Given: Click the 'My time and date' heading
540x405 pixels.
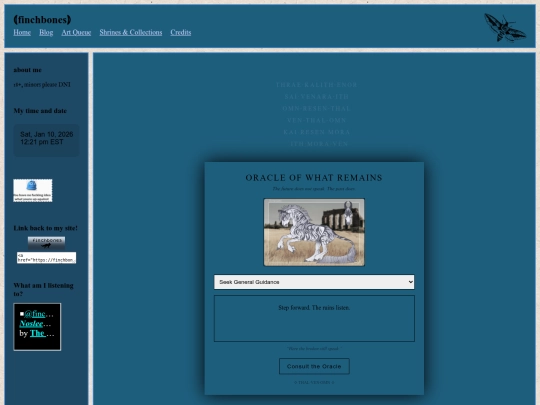Looking at the screenshot, I should point(40,111).
